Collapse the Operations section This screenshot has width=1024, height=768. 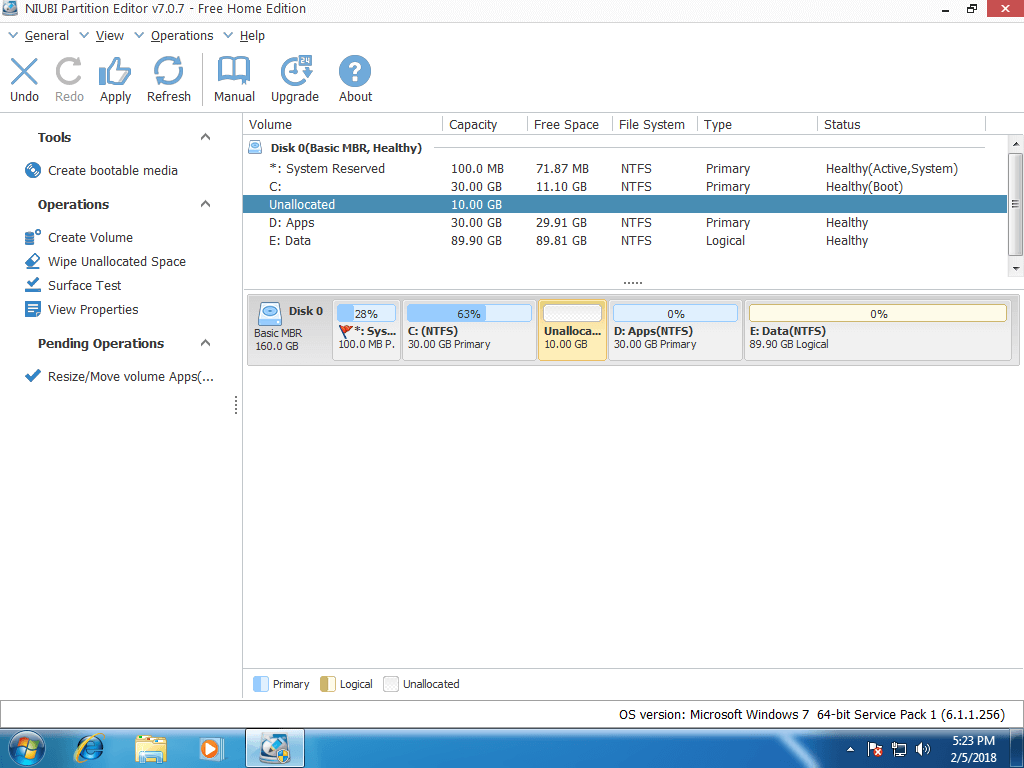(205, 204)
